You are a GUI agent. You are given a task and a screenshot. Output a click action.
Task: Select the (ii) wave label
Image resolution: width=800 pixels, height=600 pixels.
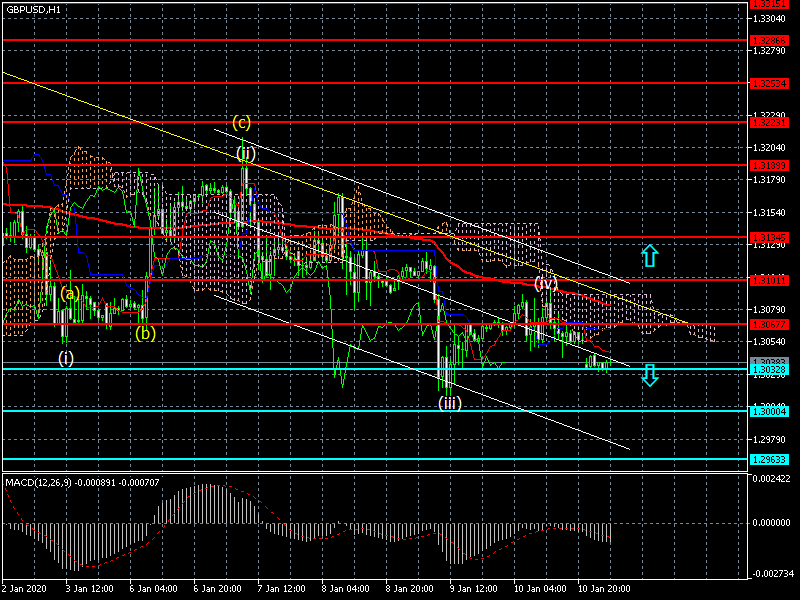pyautogui.click(x=246, y=154)
